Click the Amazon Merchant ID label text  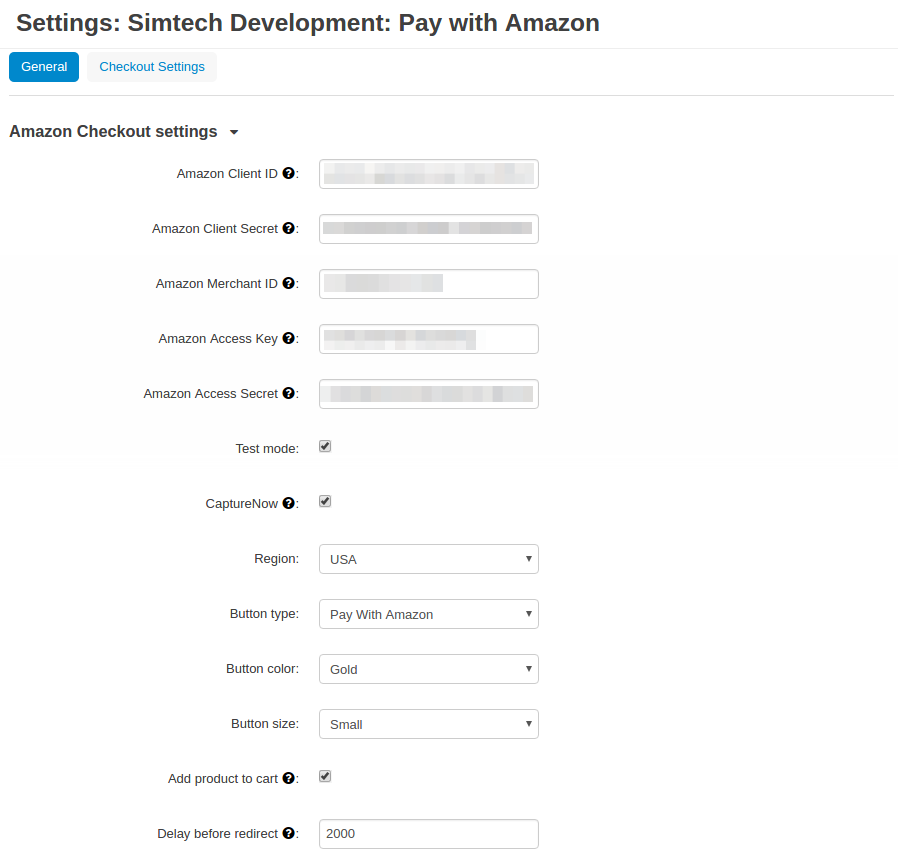click(216, 283)
